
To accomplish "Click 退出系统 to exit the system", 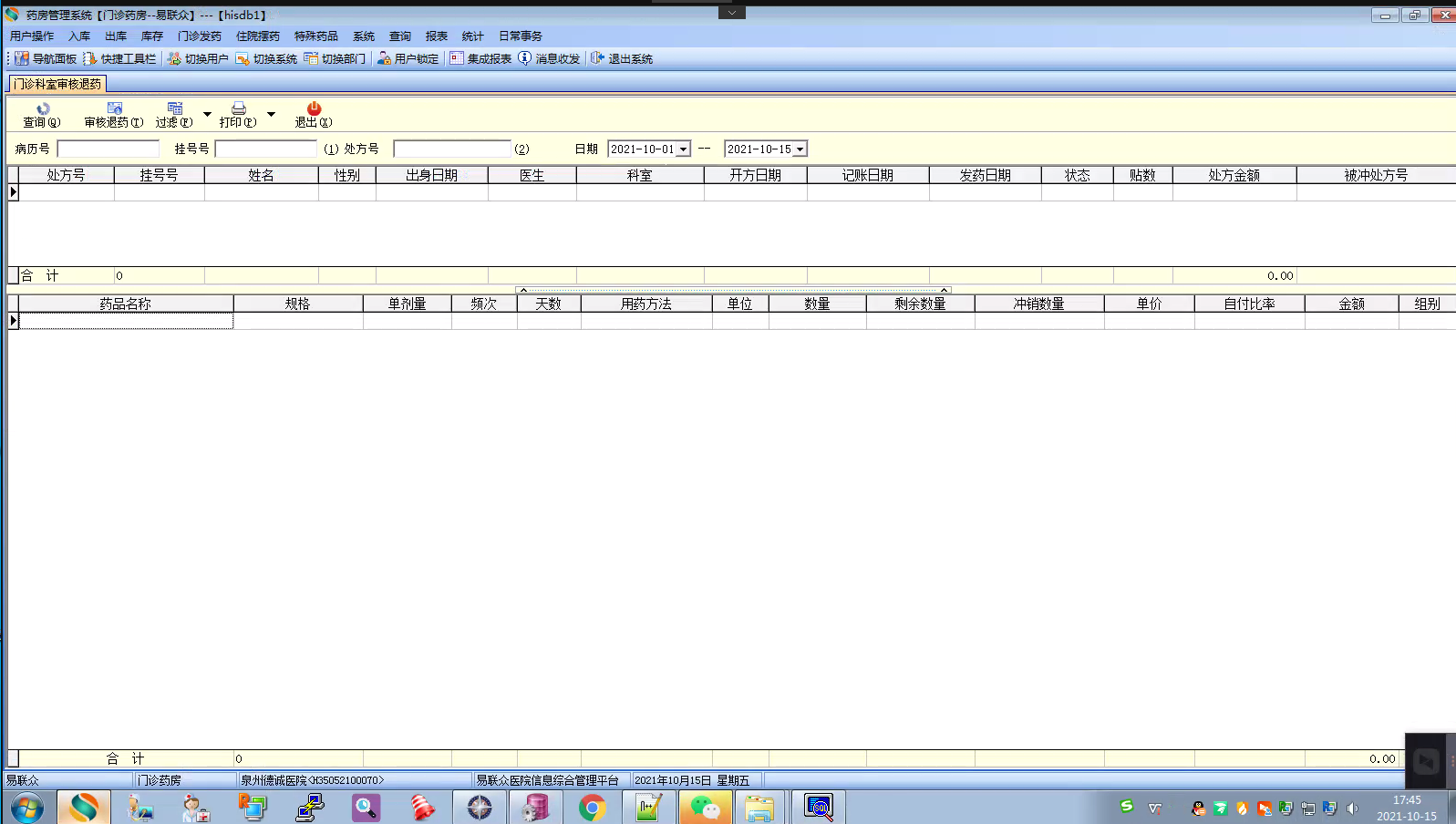I will [622, 58].
